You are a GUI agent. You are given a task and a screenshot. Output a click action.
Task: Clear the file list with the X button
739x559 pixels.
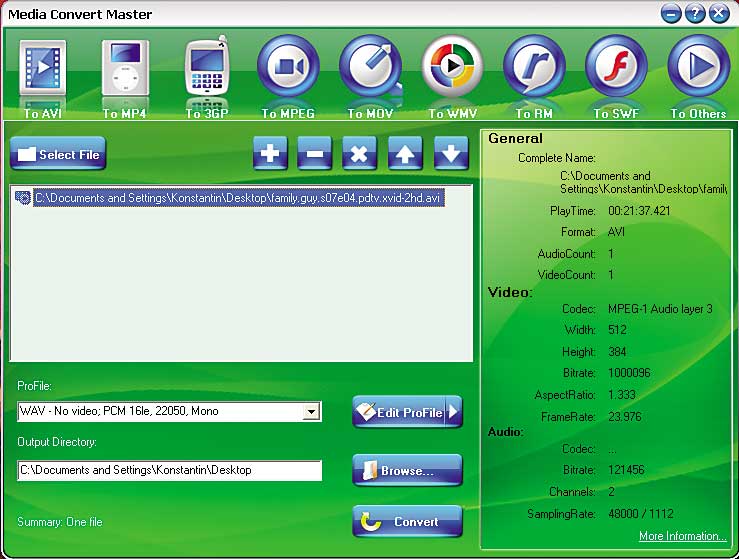click(x=360, y=153)
